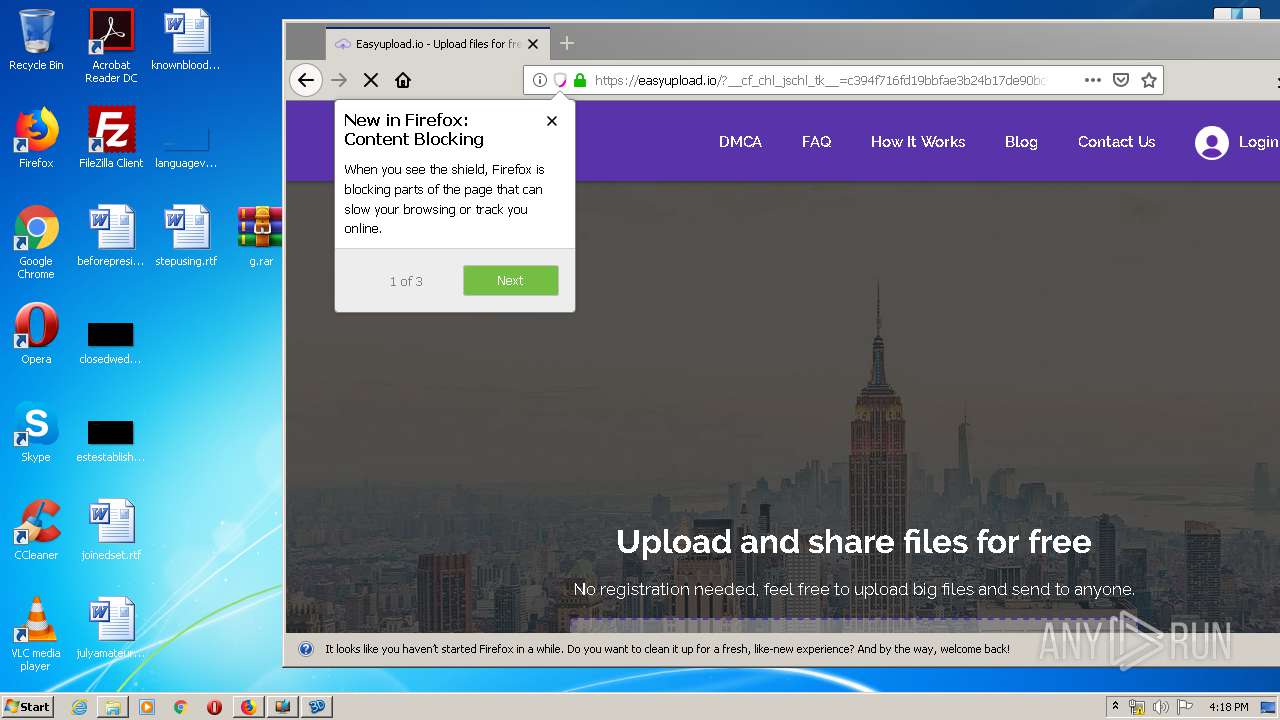Image resolution: width=1280 pixels, height=720 pixels.
Task: Click the Login user avatar icon
Action: pyautogui.click(x=1211, y=143)
